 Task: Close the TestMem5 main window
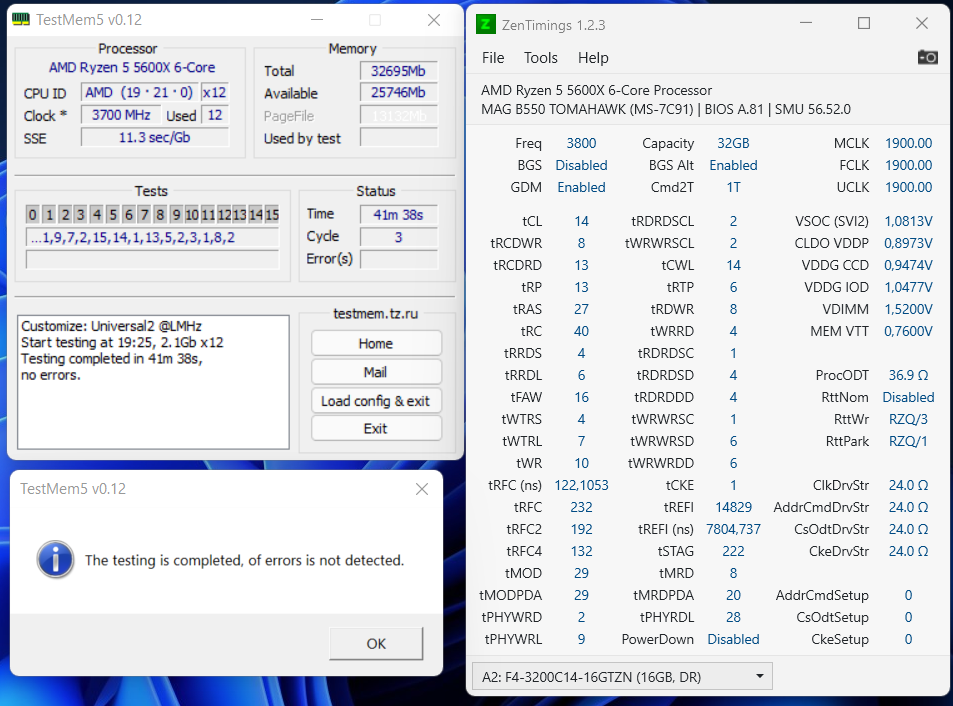coord(434,20)
